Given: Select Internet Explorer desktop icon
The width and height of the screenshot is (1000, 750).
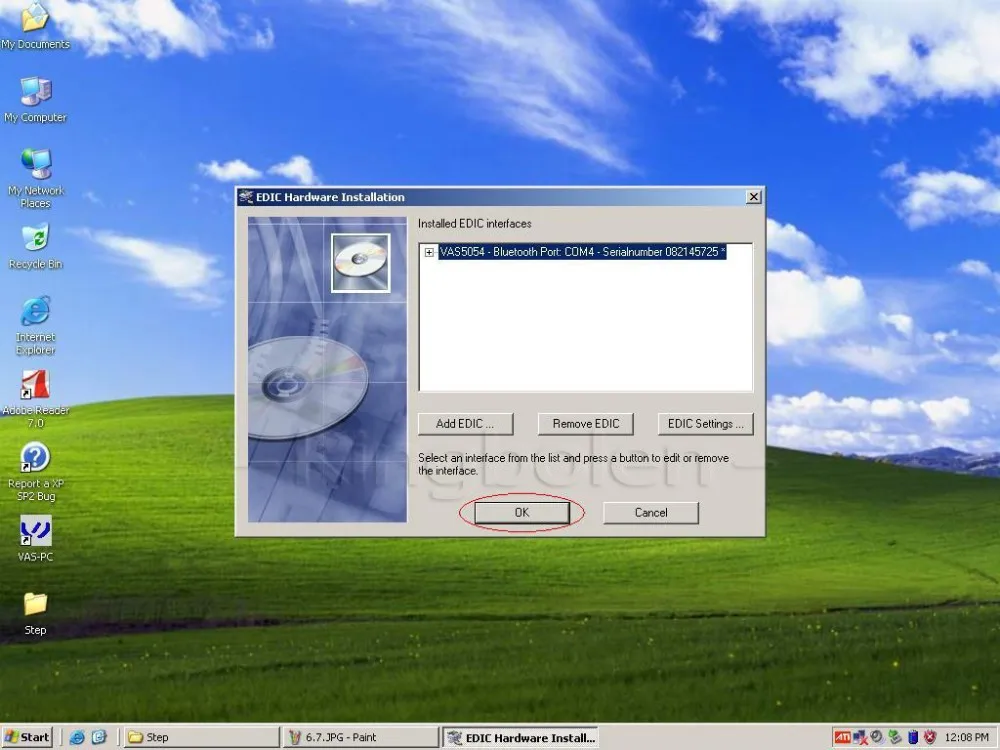Looking at the screenshot, I should tap(35, 326).
